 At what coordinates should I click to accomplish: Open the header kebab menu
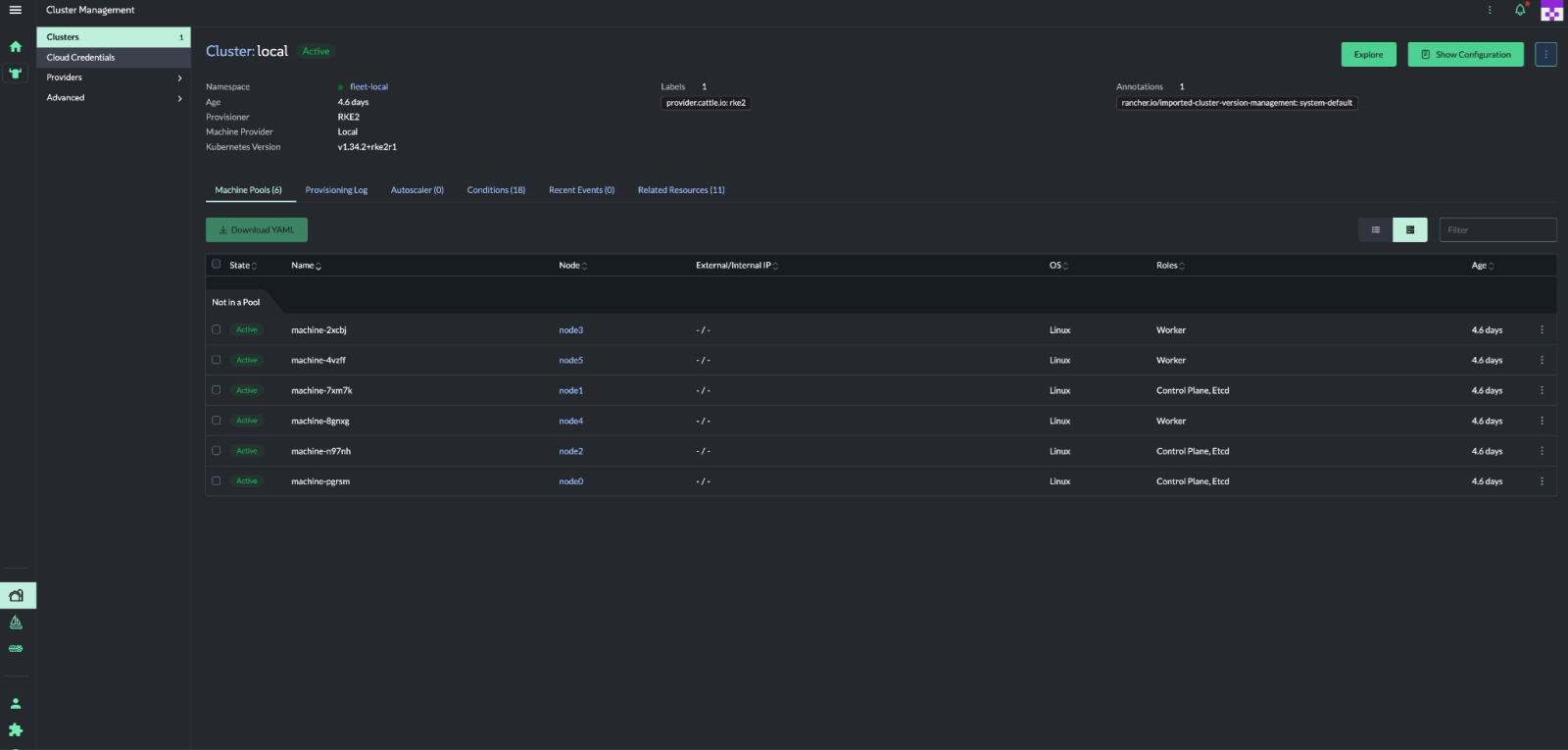(x=1490, y=10)
